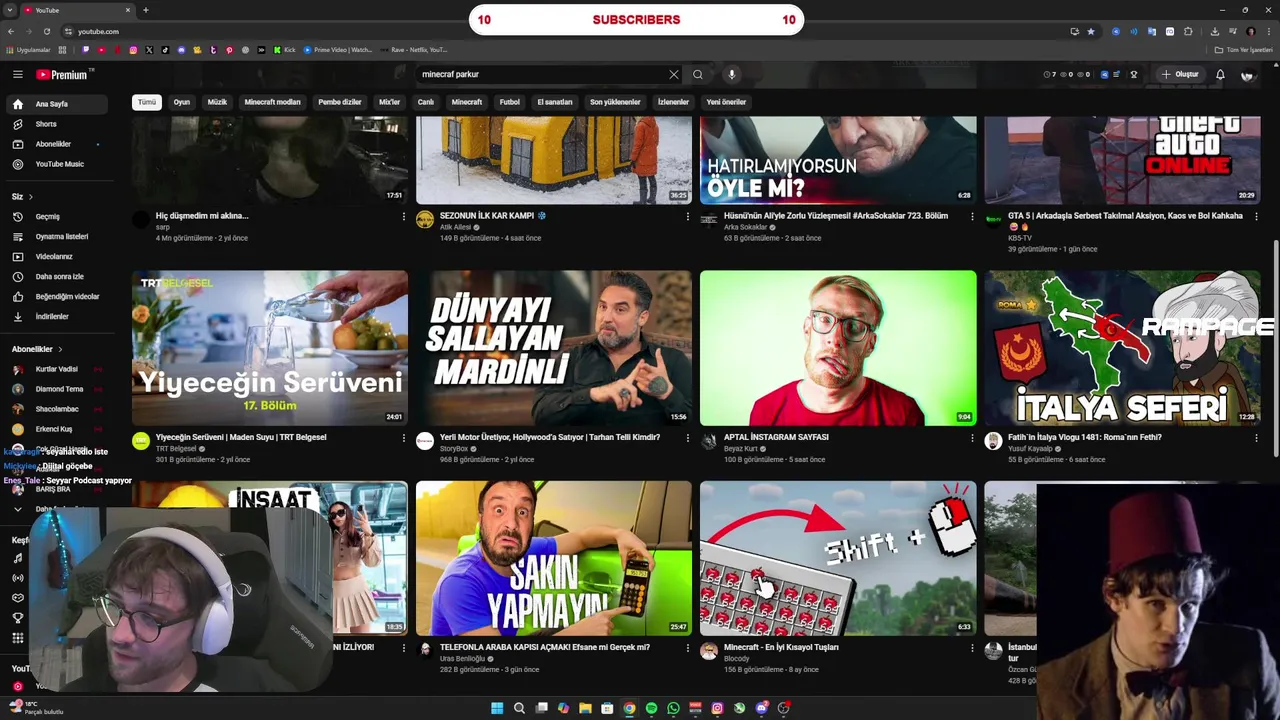This screenshot has height=720, width=1280.
Task: Open Yiyeceğin Serüveni 17. Bölüm thumbnail
Action: click(x=270, y=348)
